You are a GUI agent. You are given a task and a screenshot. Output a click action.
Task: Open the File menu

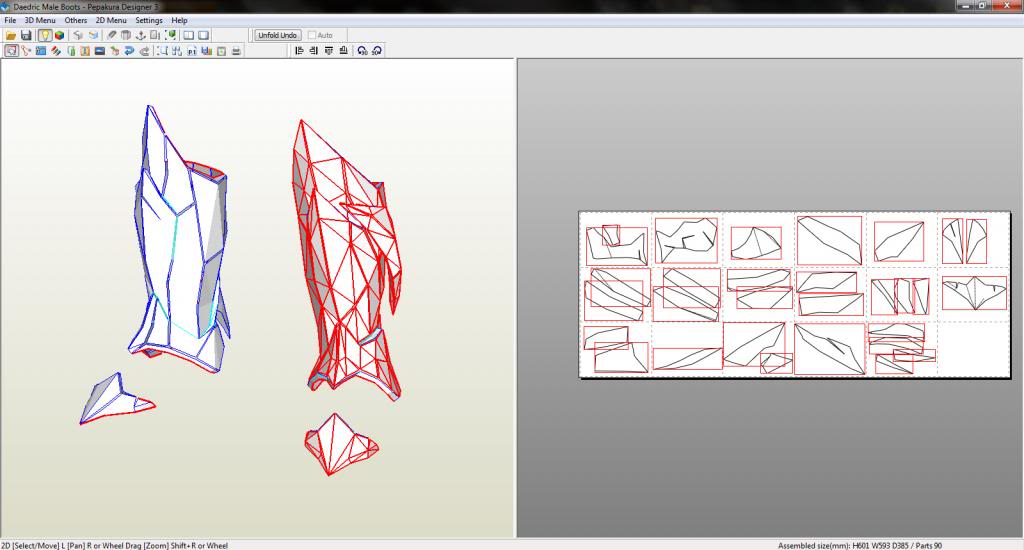pyautogui.click(x=10, y=20)
